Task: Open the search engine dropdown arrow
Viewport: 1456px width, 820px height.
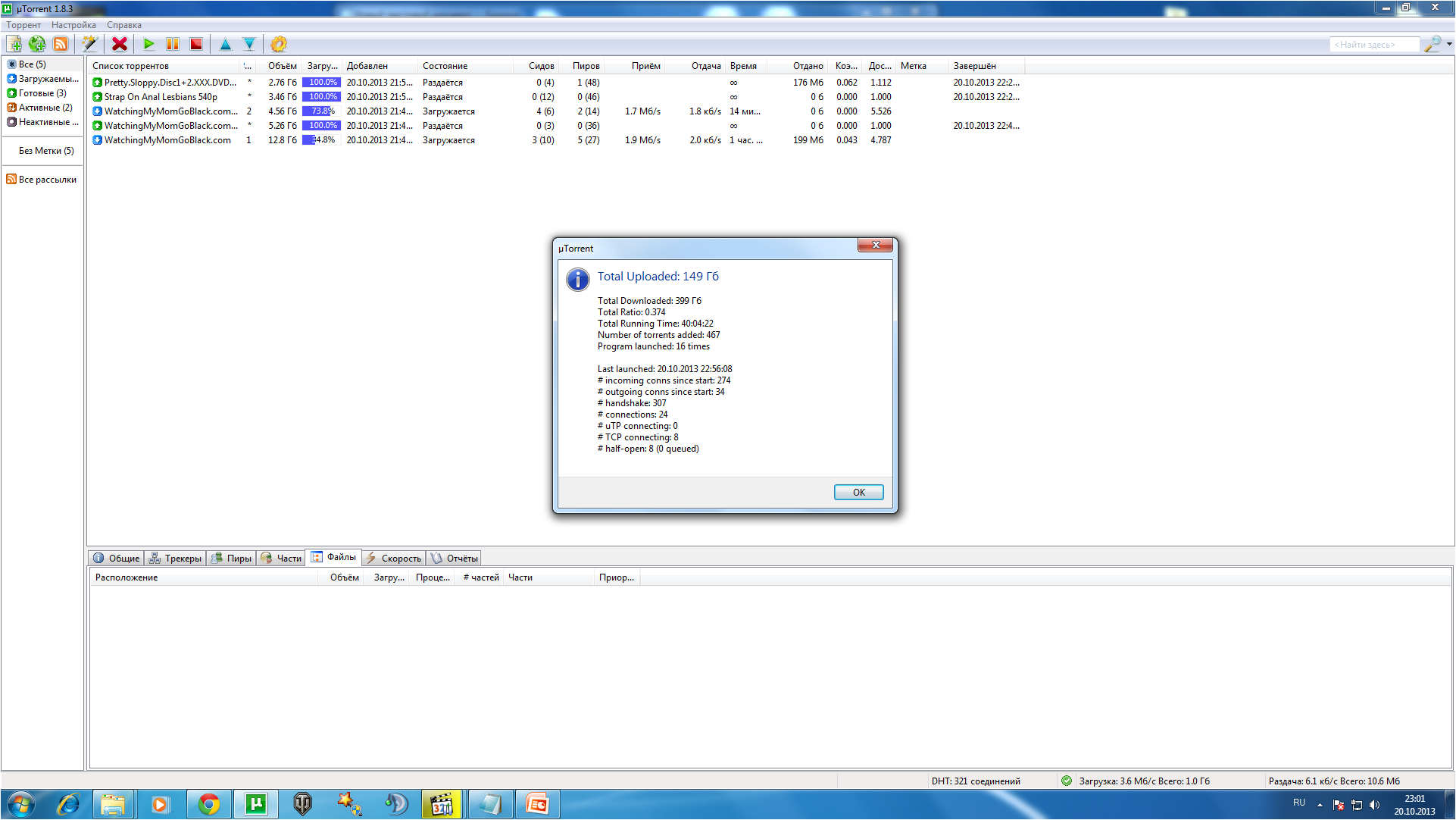Action: click(1448, 44)
